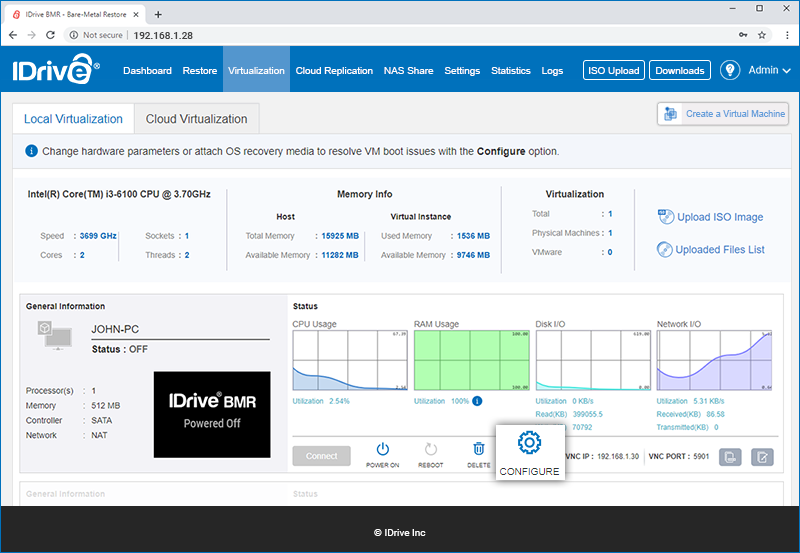Click the VM log file icon beside VNC port
This screenshot has width=800, height=553.
pyautogui.click(x=730, y=457)
